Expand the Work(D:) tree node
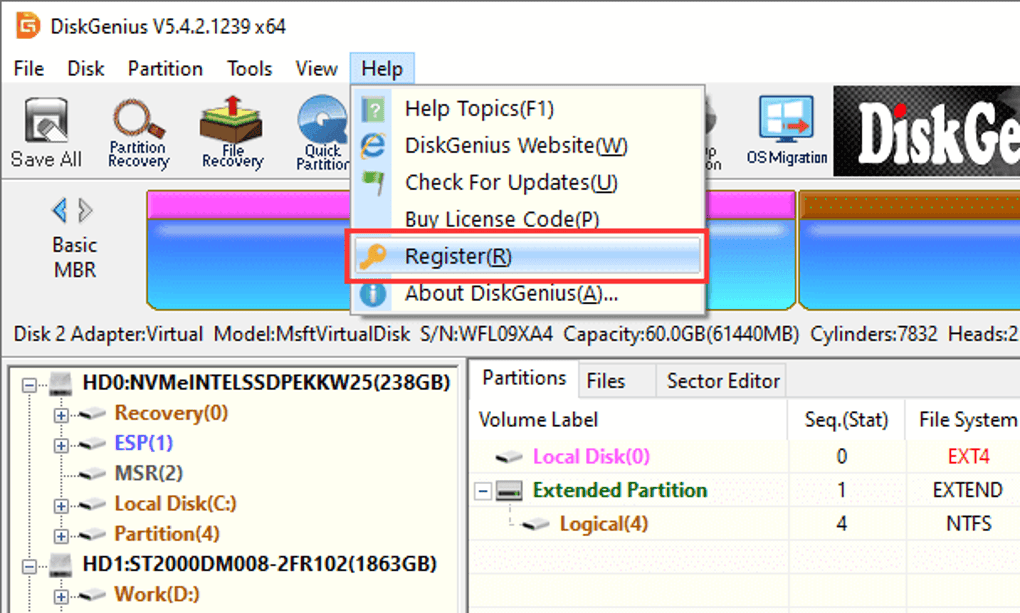Image resolution: width=1020 pixels, height=613 pixels. [61, 596]
